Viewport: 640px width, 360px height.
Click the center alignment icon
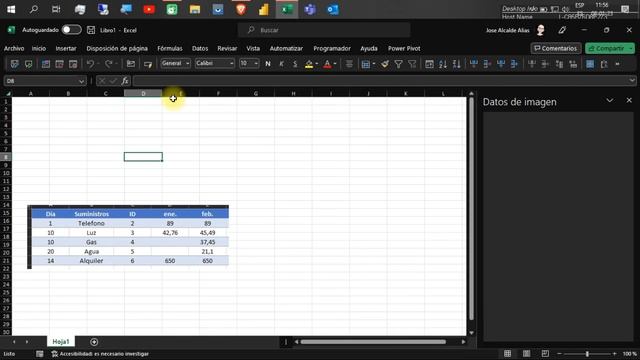coord(349,64)
